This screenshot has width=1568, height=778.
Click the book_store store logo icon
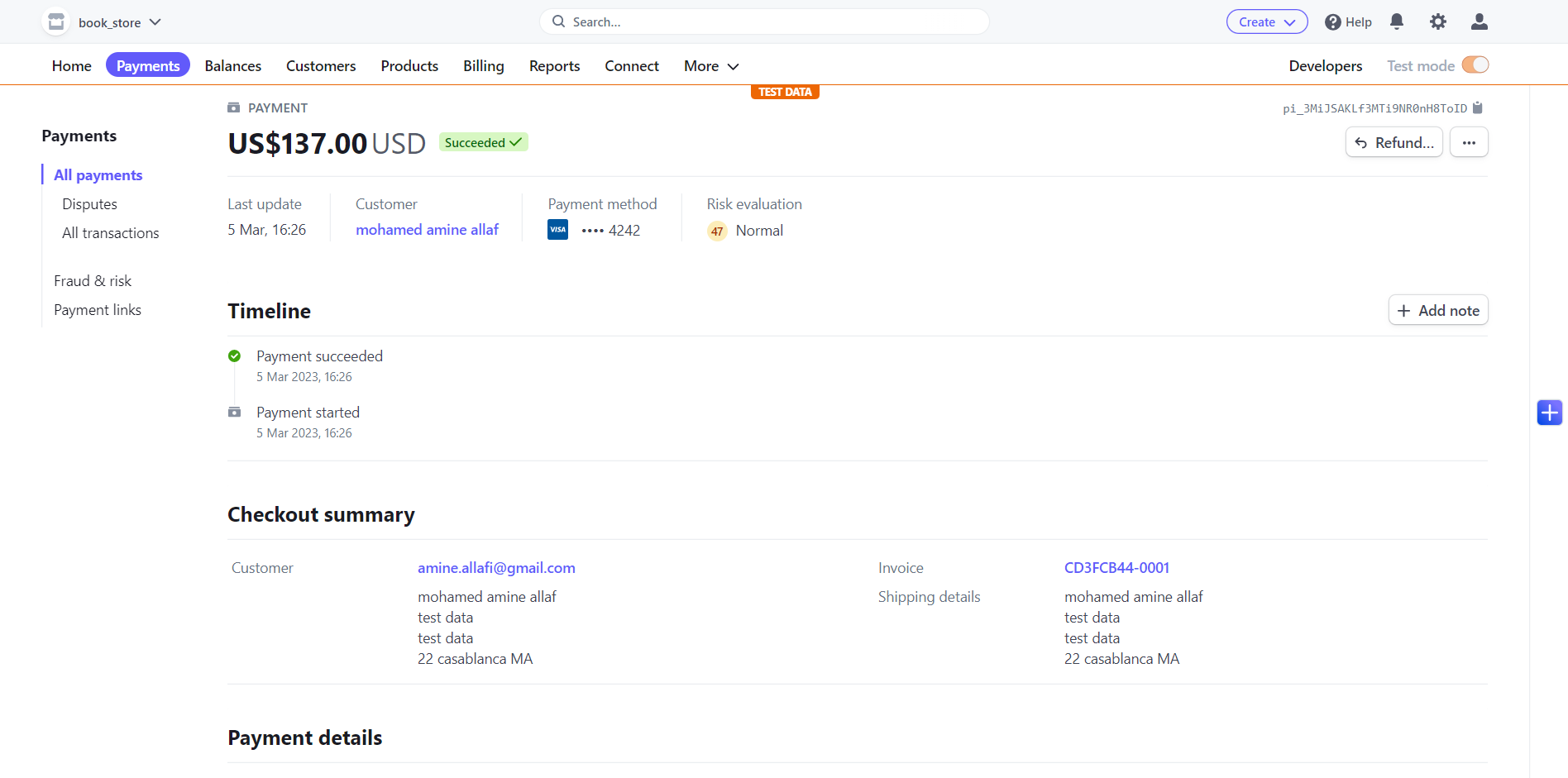[x=56, y=22]
